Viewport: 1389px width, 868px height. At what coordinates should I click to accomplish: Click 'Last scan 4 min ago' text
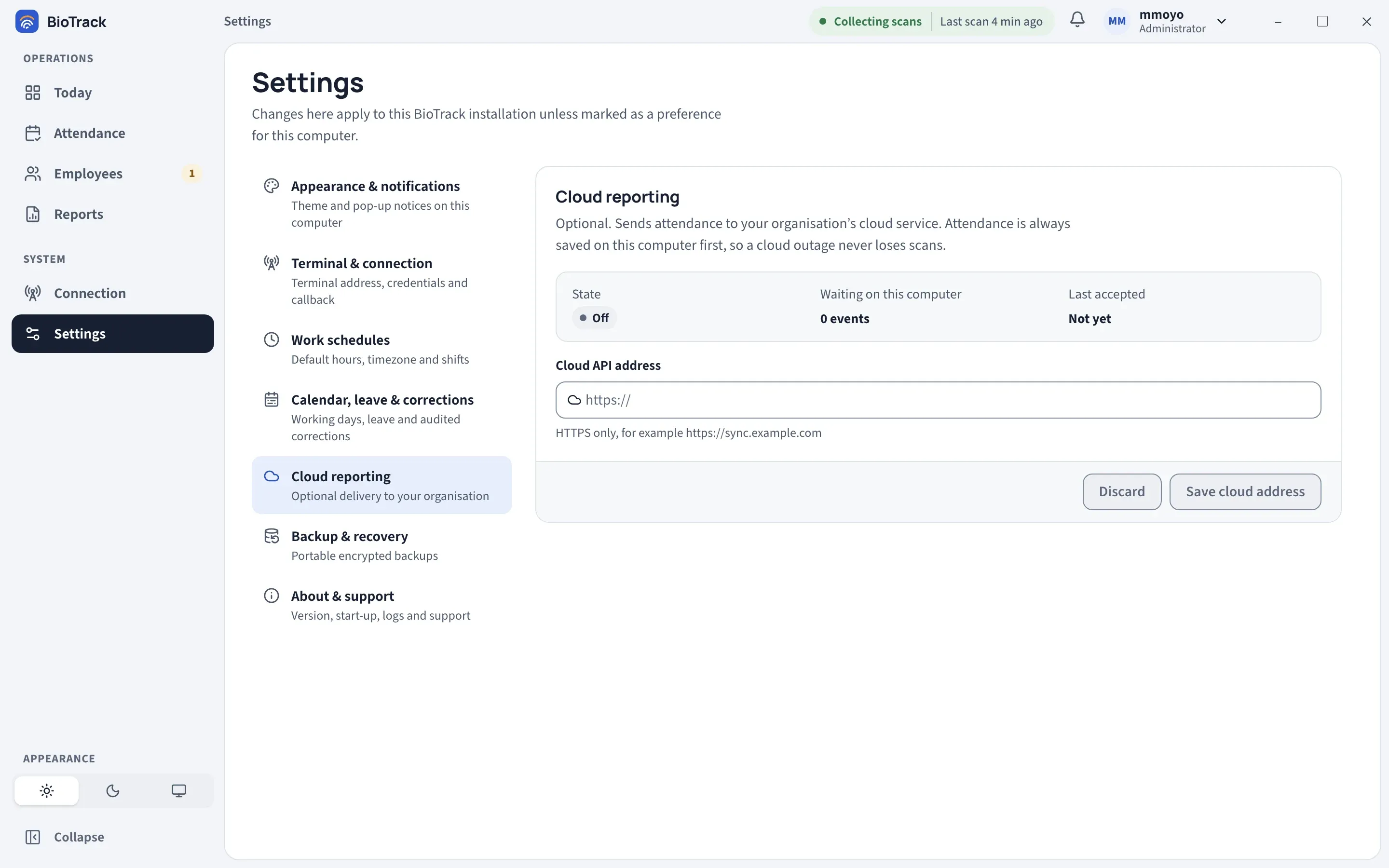click(x=991, y=21)
